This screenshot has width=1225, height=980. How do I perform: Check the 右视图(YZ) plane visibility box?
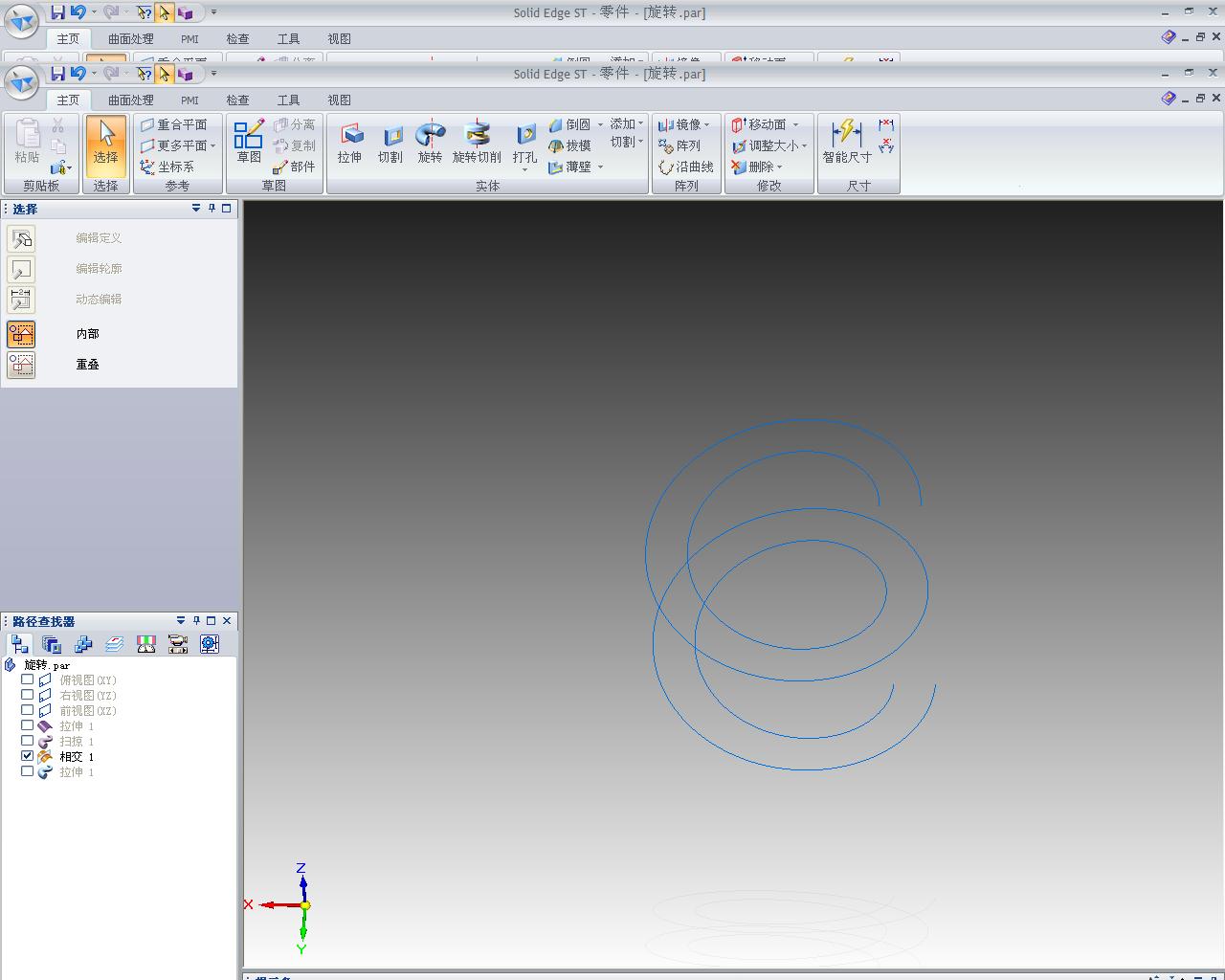(27, 695)
